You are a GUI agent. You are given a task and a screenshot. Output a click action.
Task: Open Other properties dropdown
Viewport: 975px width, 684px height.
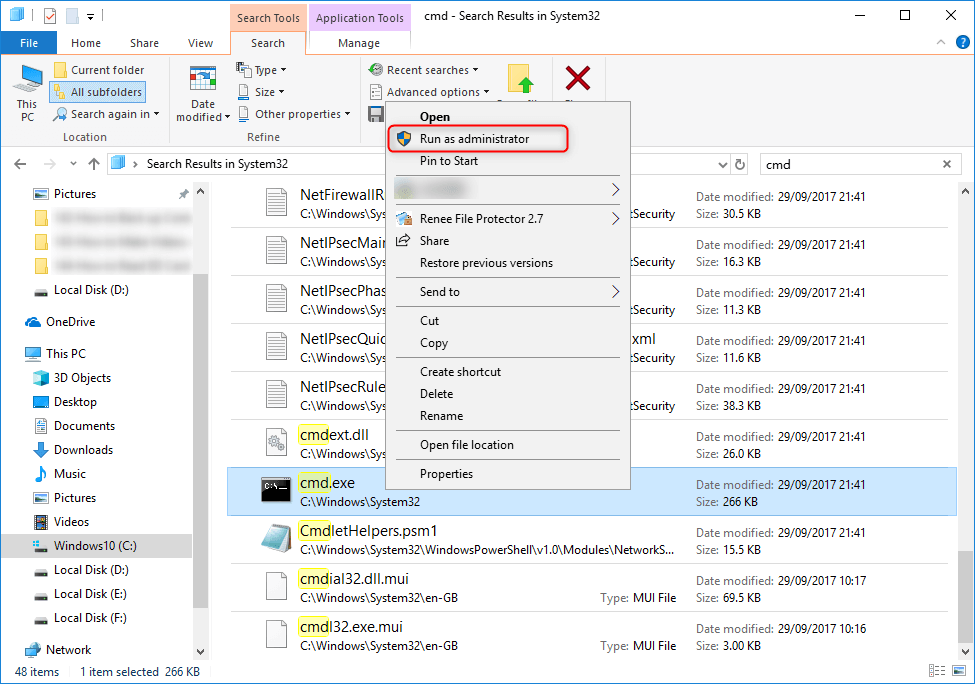[x=295, y=114]
